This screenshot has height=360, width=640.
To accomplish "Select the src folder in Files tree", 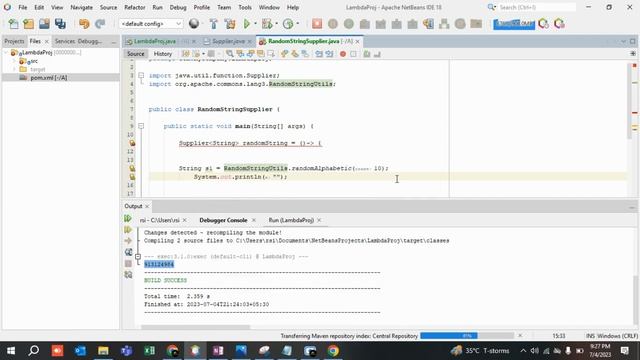I will pos(33,61).
